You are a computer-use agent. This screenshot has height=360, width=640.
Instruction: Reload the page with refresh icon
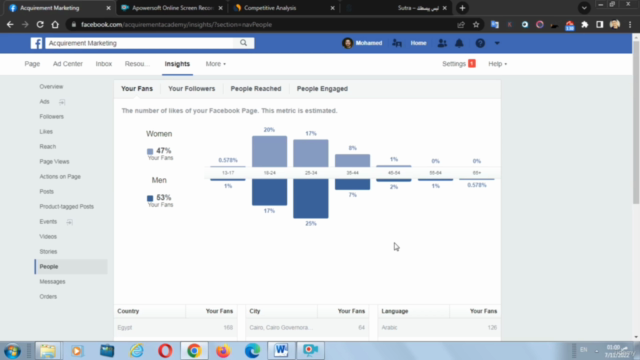[40, 24]
